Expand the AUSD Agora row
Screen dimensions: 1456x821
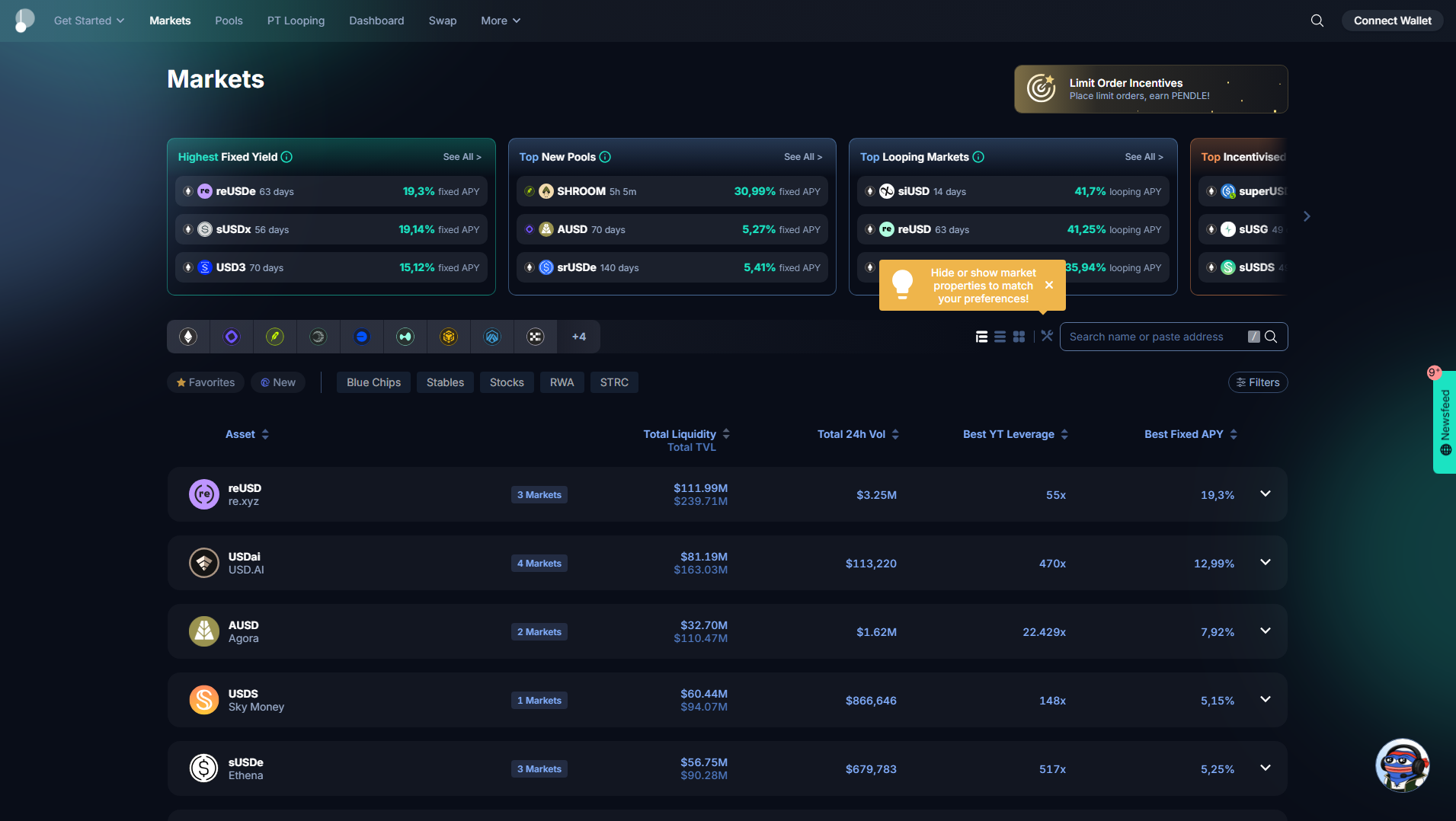tap(1265, 631)
